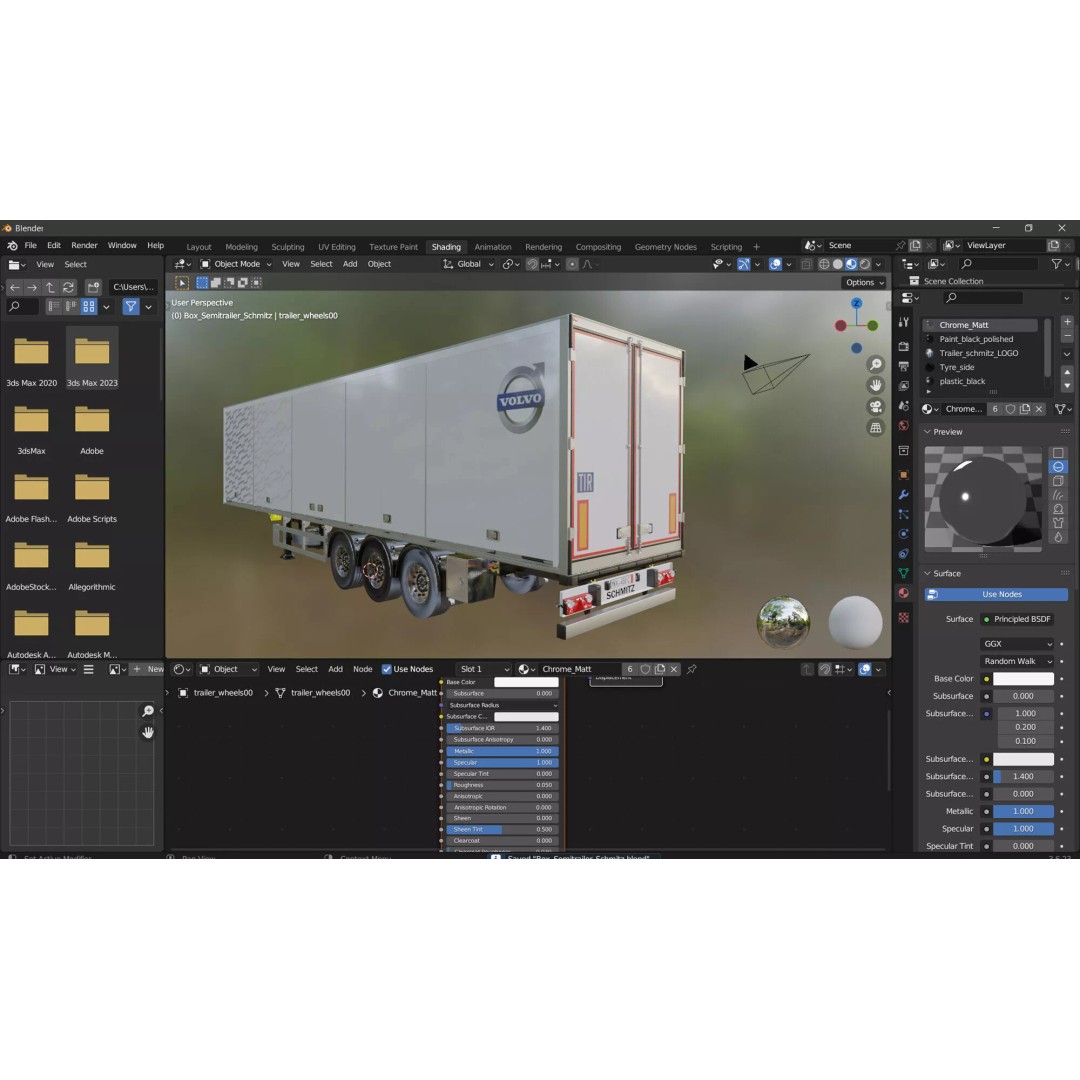Go to parent directory in file browser

pos(50,287)
